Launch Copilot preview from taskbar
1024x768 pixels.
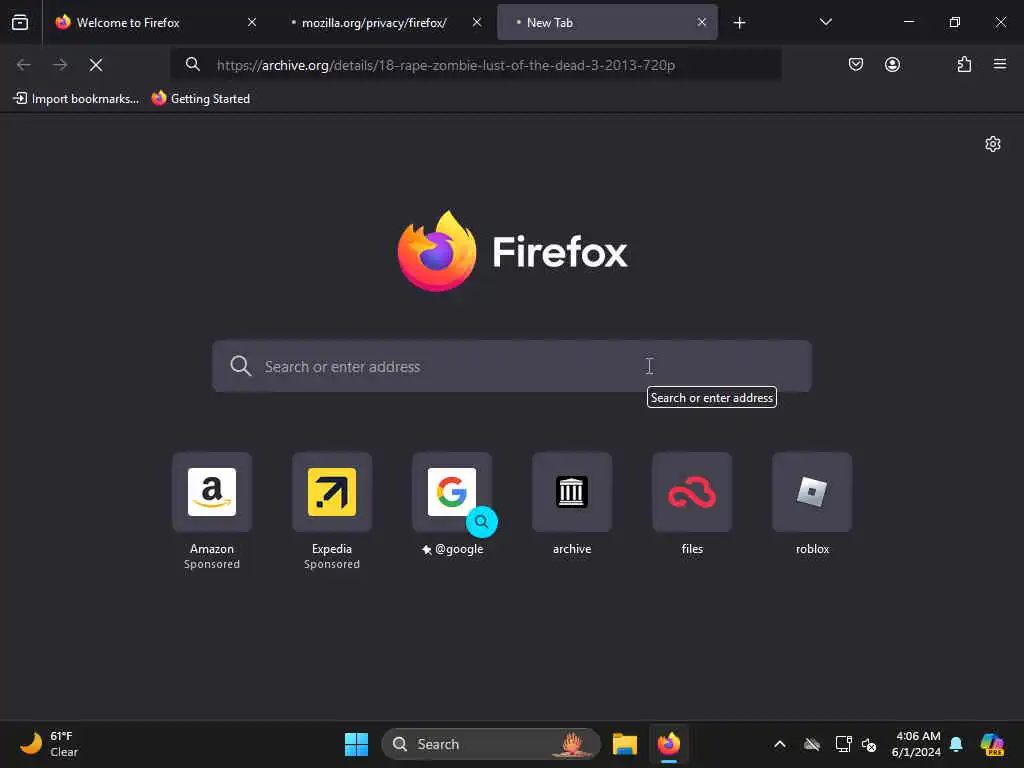pos(992,744)
